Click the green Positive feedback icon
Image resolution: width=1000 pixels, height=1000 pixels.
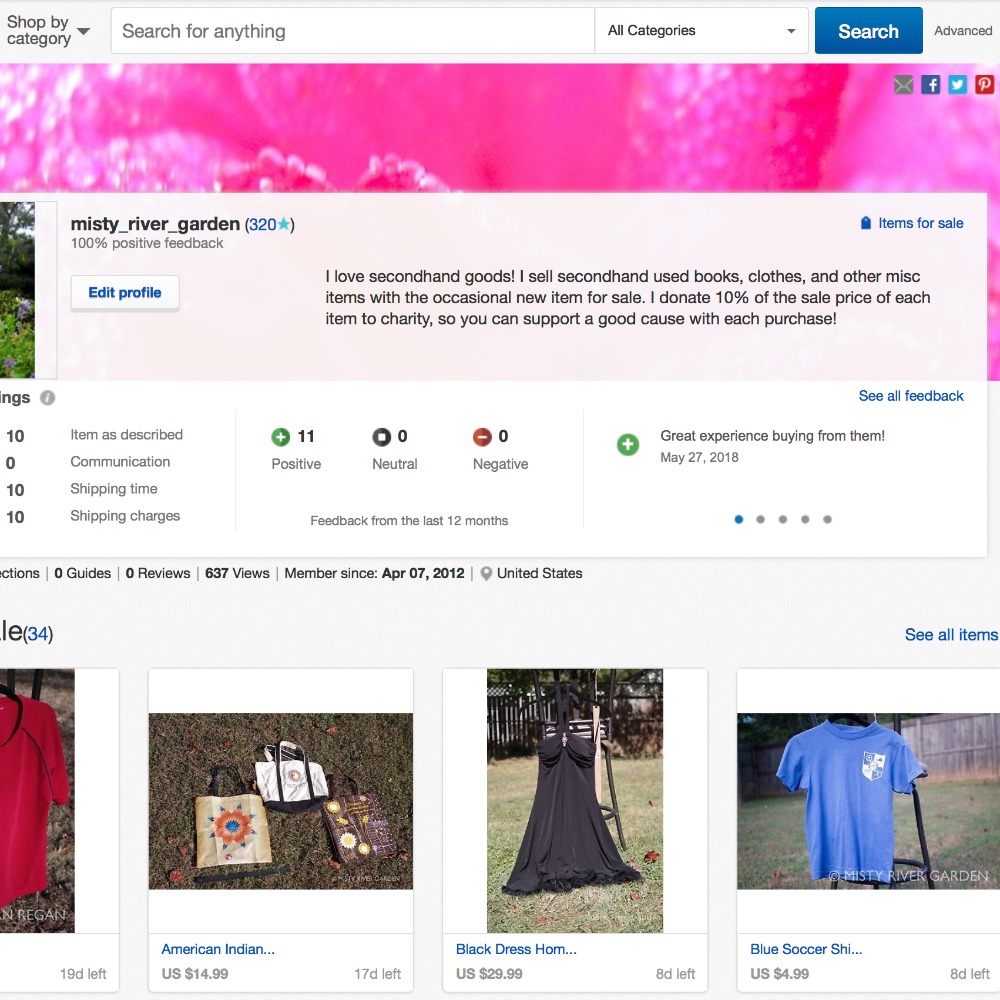tap(281, 437)
